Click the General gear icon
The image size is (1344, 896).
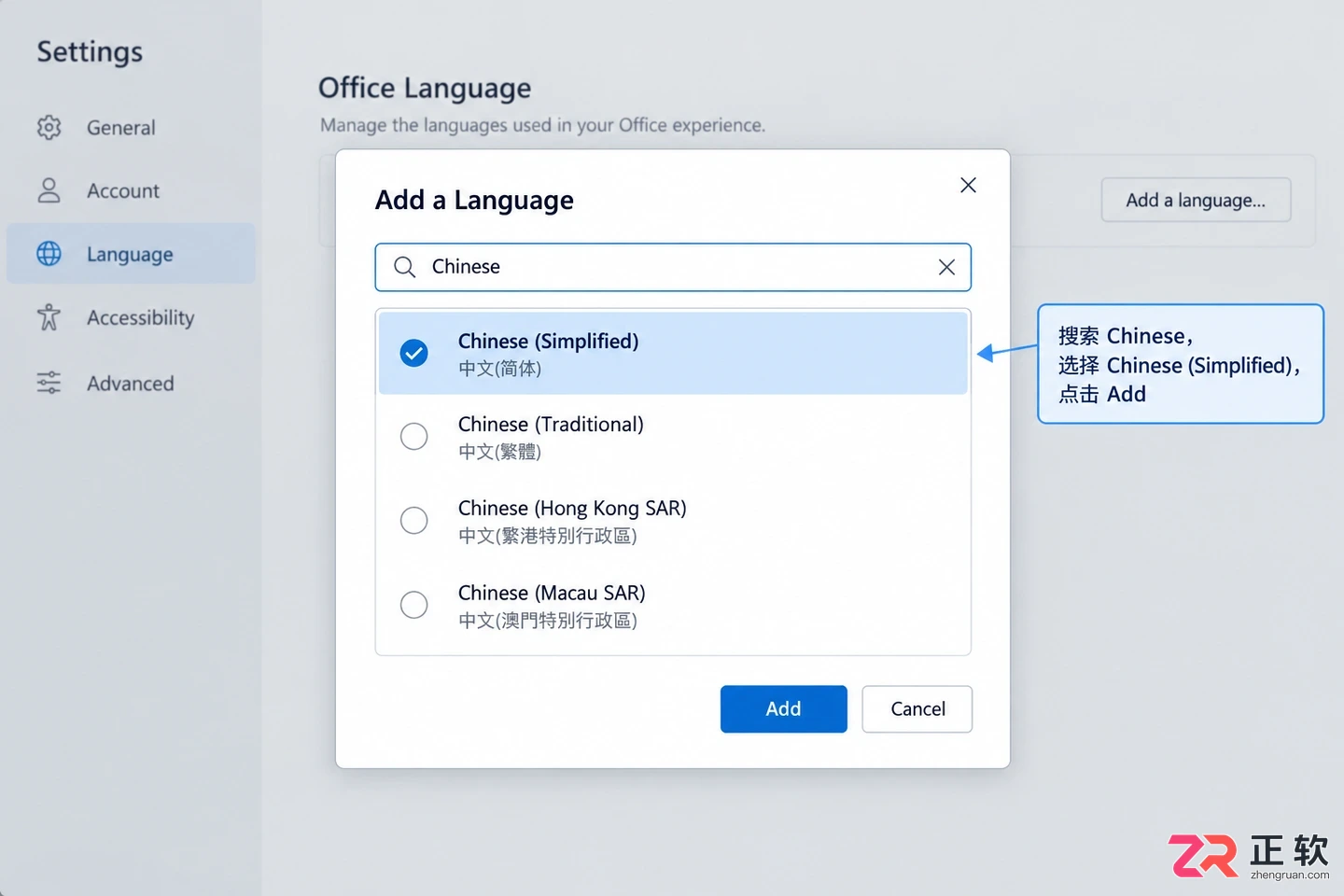point(49,127)
